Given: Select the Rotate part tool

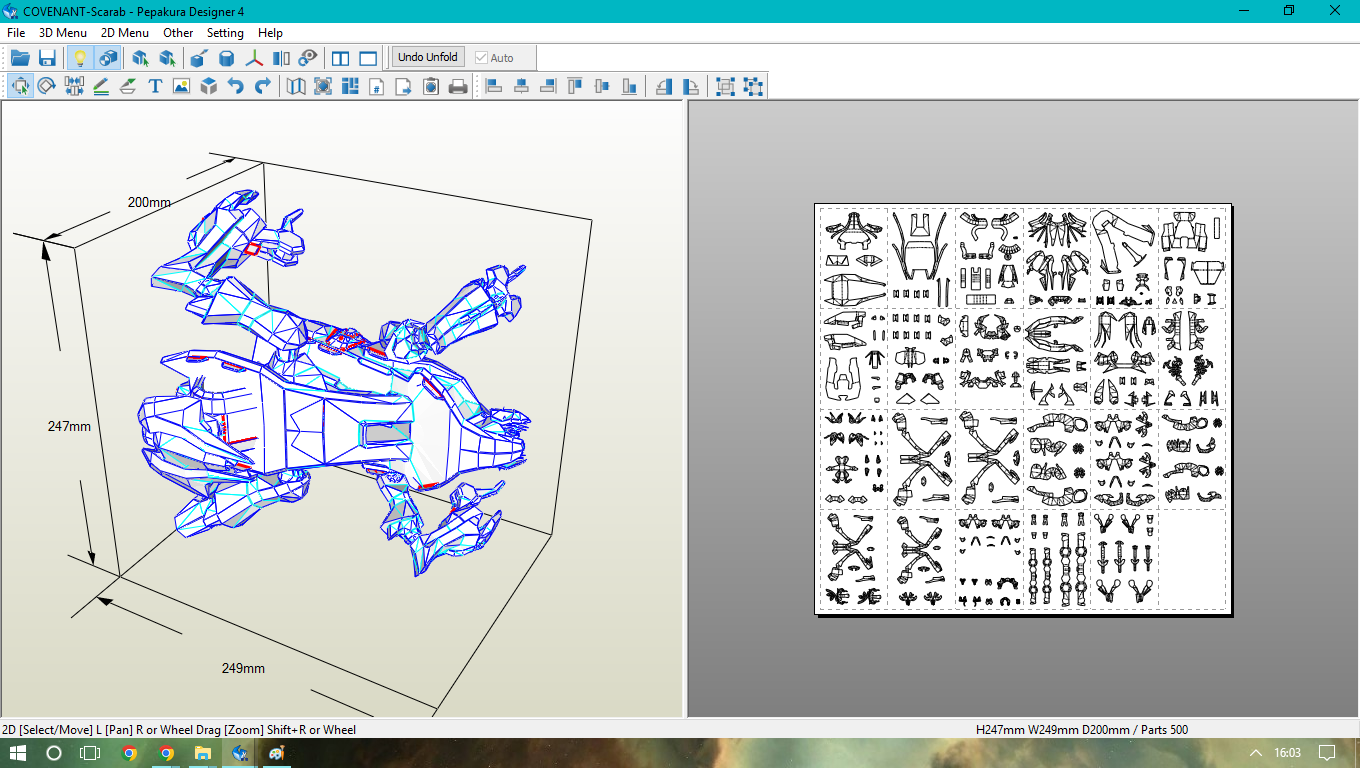Looking at the screenshot, I should pos(46,87).
